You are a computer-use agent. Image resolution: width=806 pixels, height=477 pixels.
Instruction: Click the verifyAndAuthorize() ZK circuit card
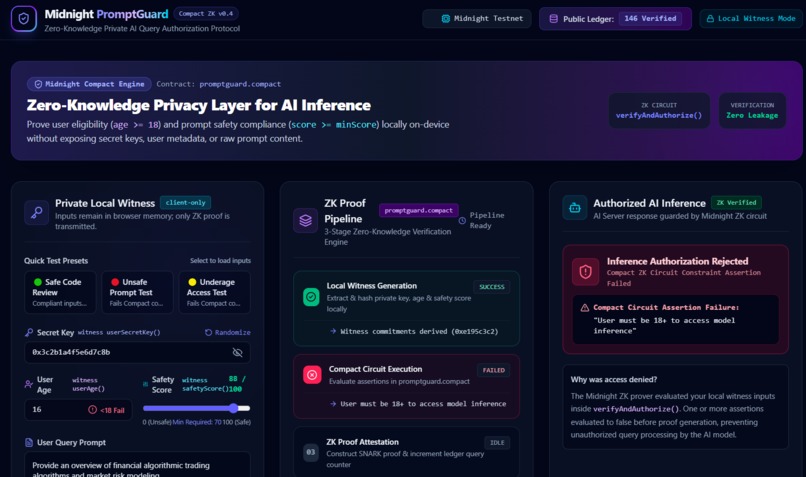[659, 111]
